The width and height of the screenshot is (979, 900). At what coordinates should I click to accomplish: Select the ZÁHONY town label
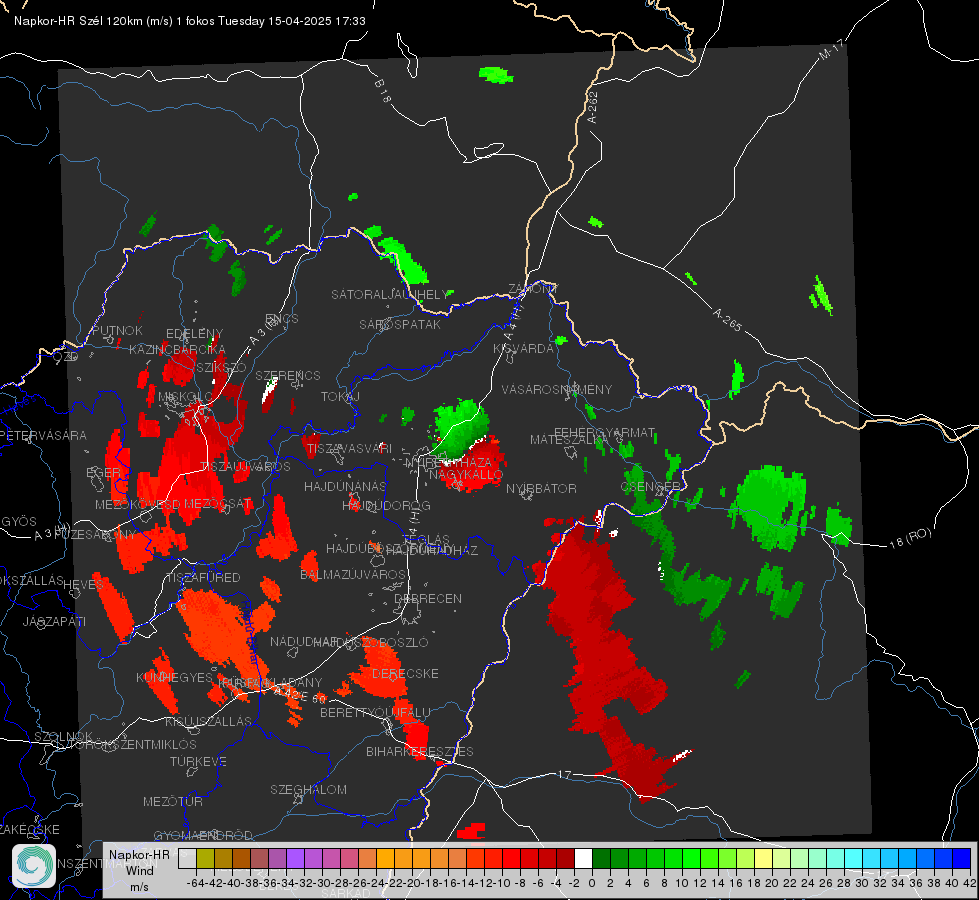pyautogui.click(x=533, y=289)
